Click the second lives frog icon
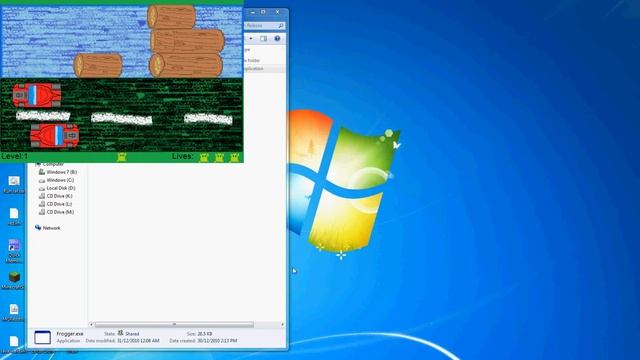The height and width of the screenshot is (360, 640). click(x=219, y=157)
